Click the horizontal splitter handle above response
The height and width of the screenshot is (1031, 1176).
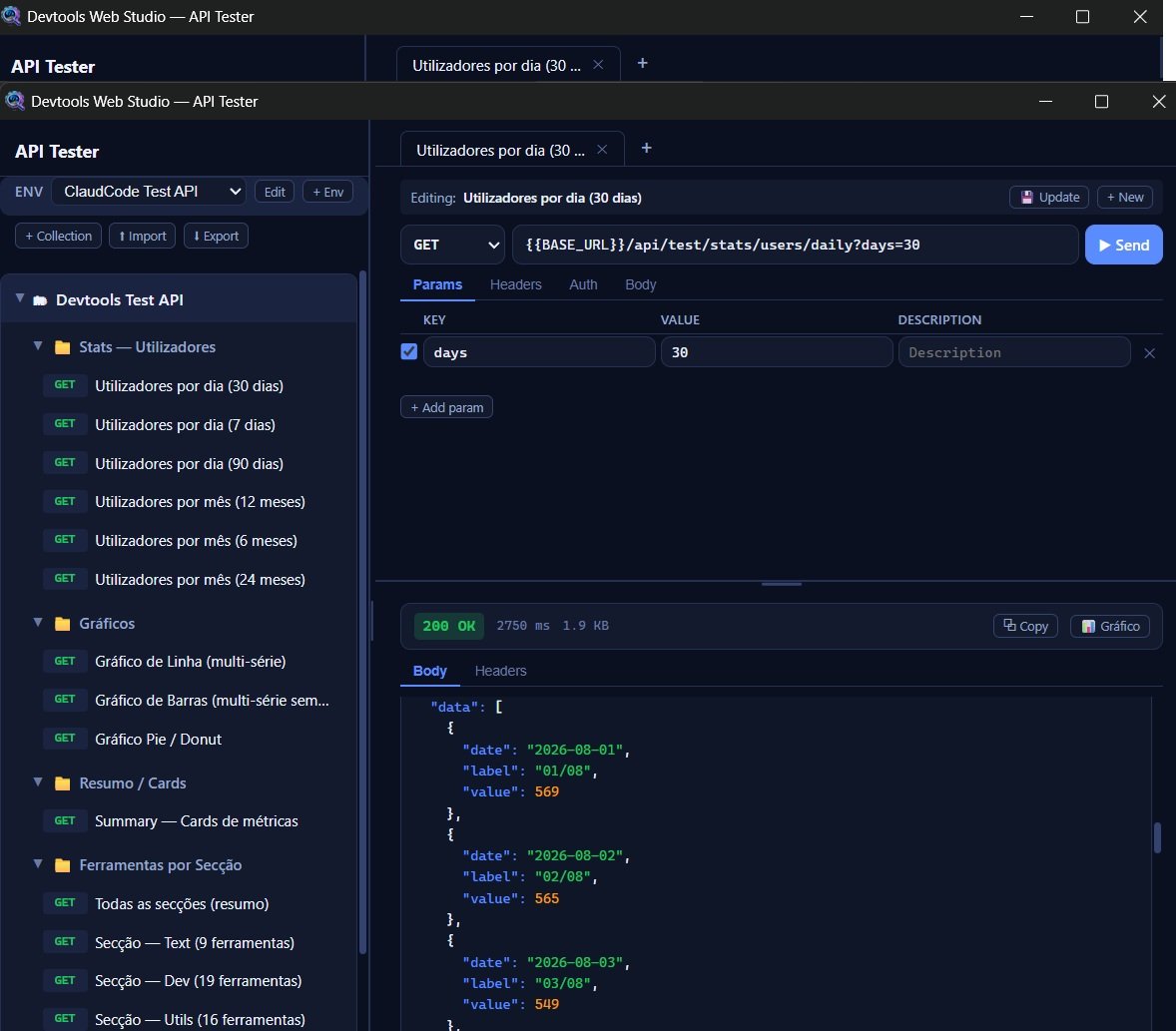click(x=782, y=583)
